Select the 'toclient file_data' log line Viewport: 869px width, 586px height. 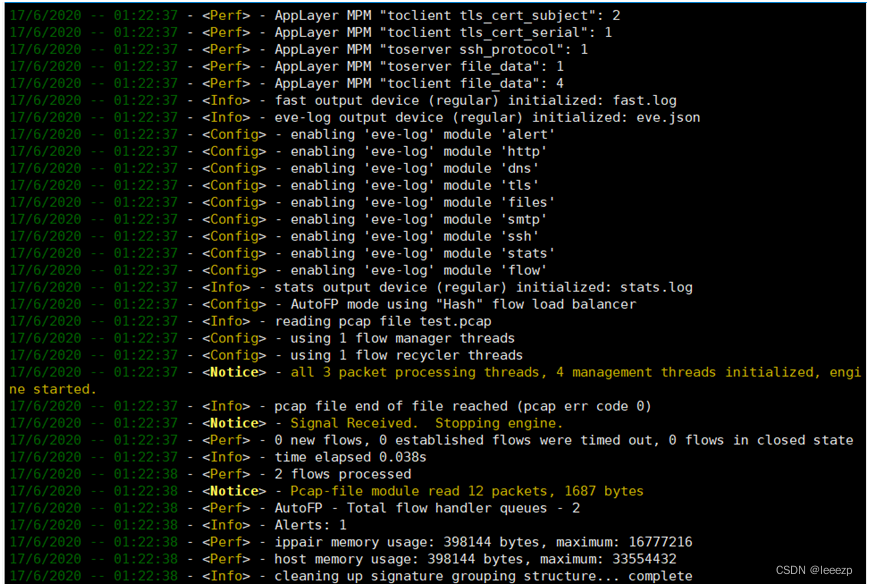(287, 84)
